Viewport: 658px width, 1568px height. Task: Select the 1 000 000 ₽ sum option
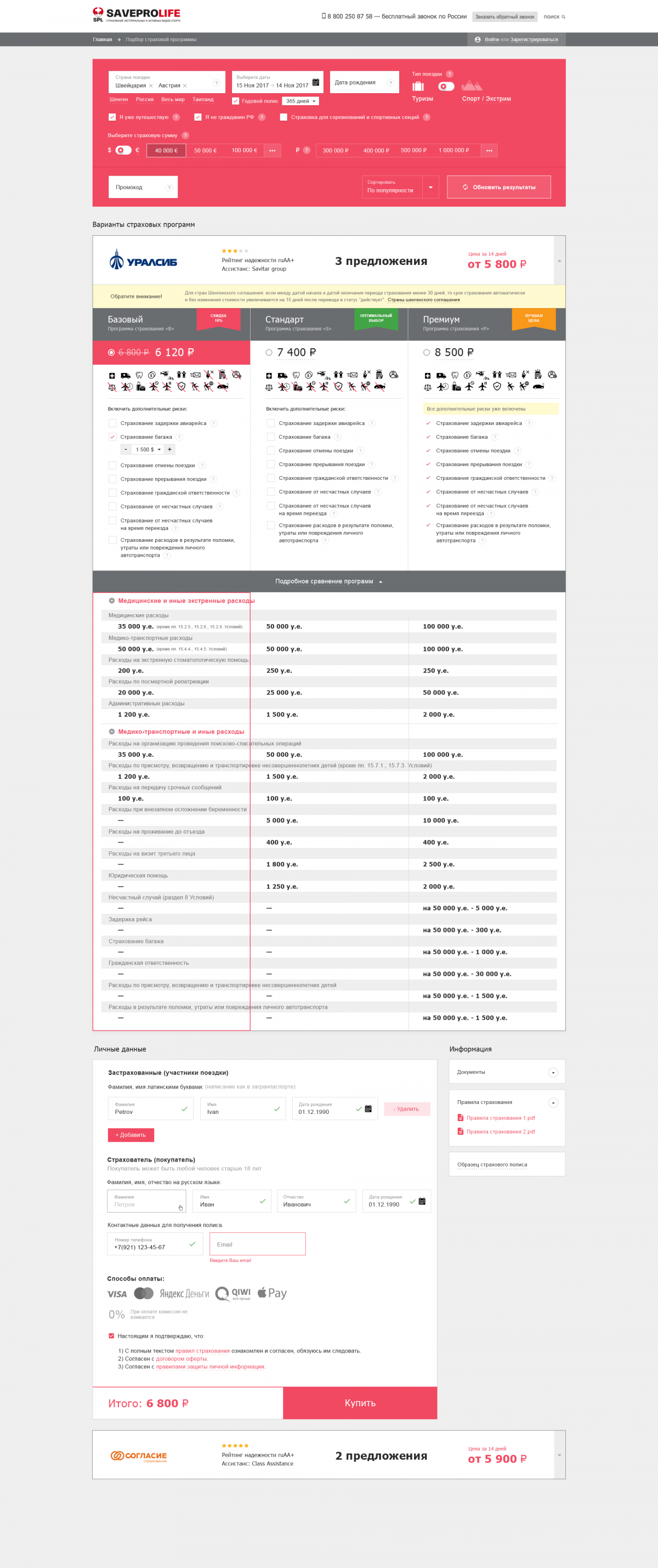(453, 150)
